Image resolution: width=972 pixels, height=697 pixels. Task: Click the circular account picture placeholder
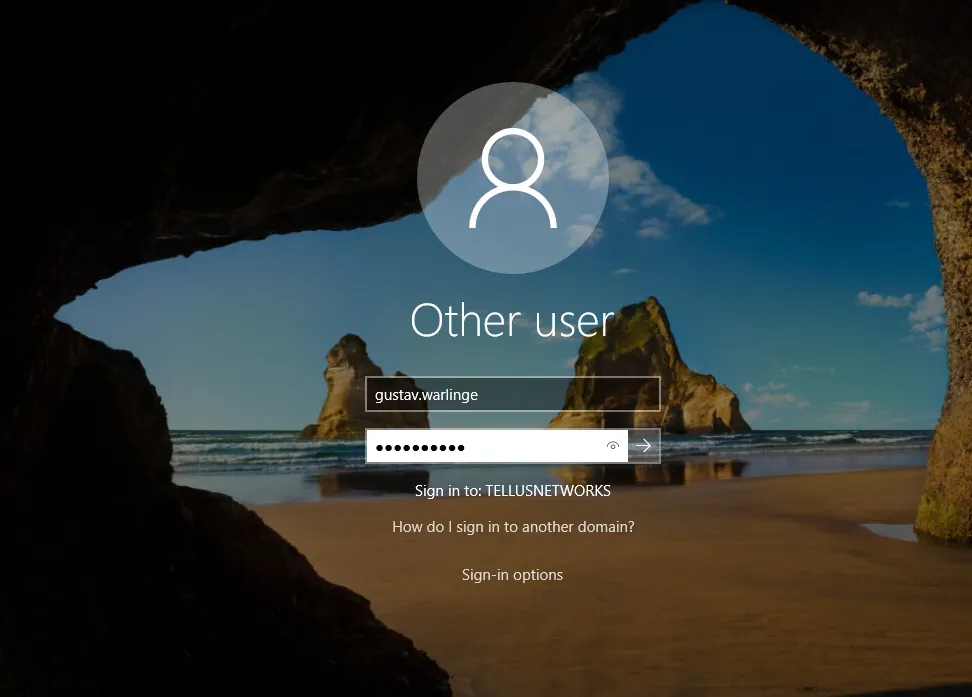tap(512, 177)
